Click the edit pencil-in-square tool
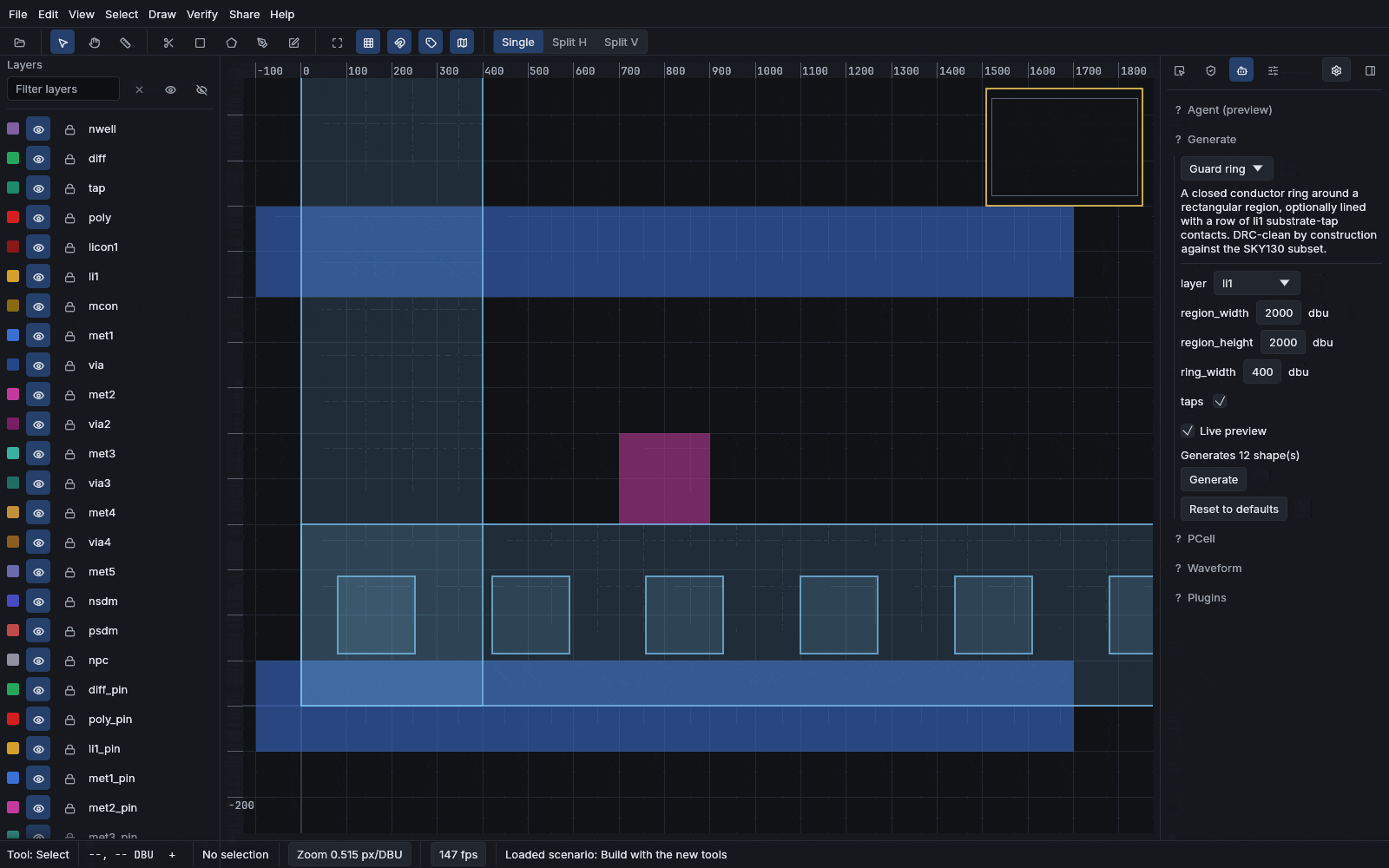1389x868 pixels. tap(293, 43)
